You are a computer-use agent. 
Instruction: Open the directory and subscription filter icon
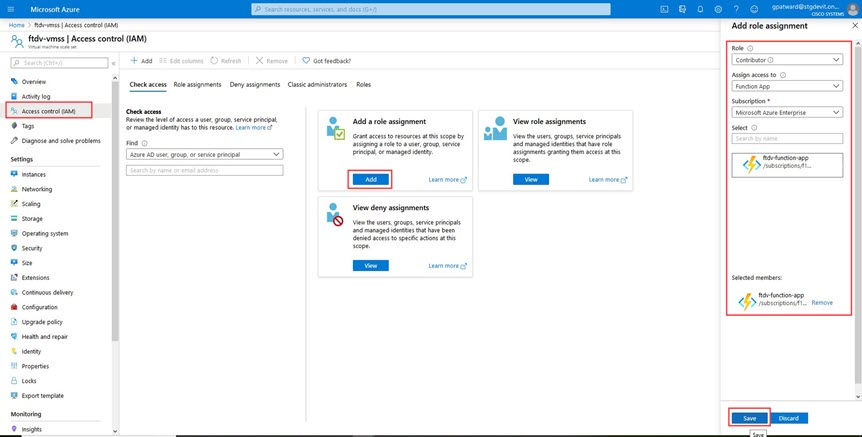tap(682, 9)
